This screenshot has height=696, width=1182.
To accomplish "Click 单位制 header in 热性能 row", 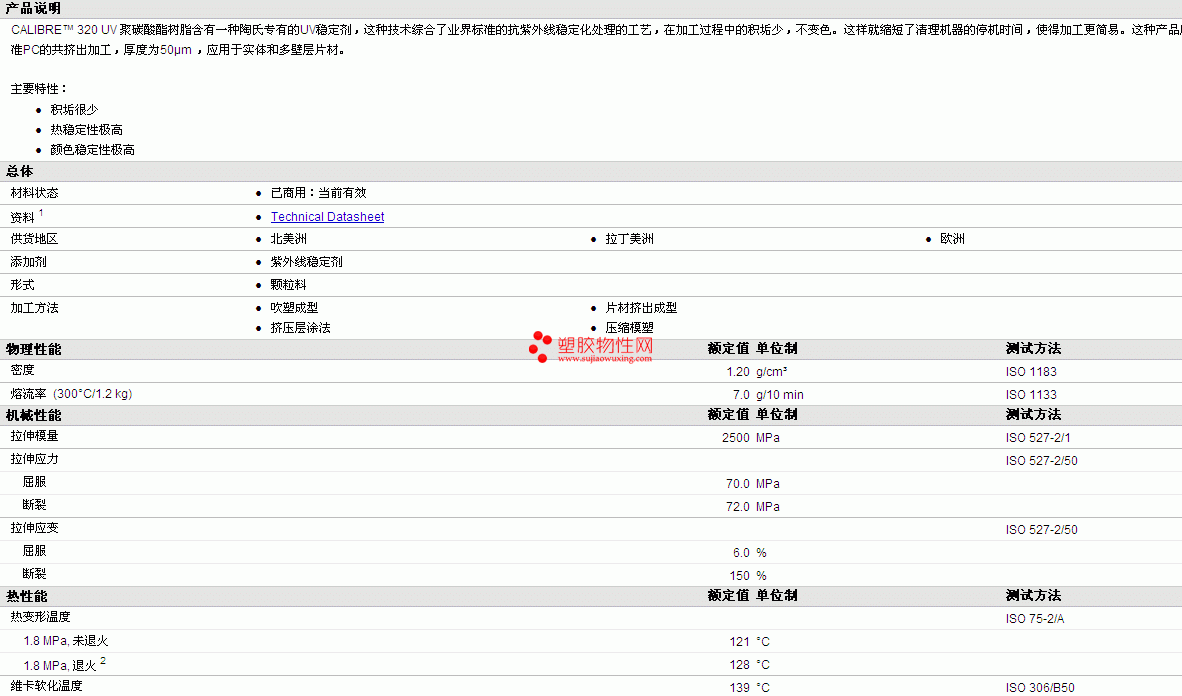I will point(776,596).
